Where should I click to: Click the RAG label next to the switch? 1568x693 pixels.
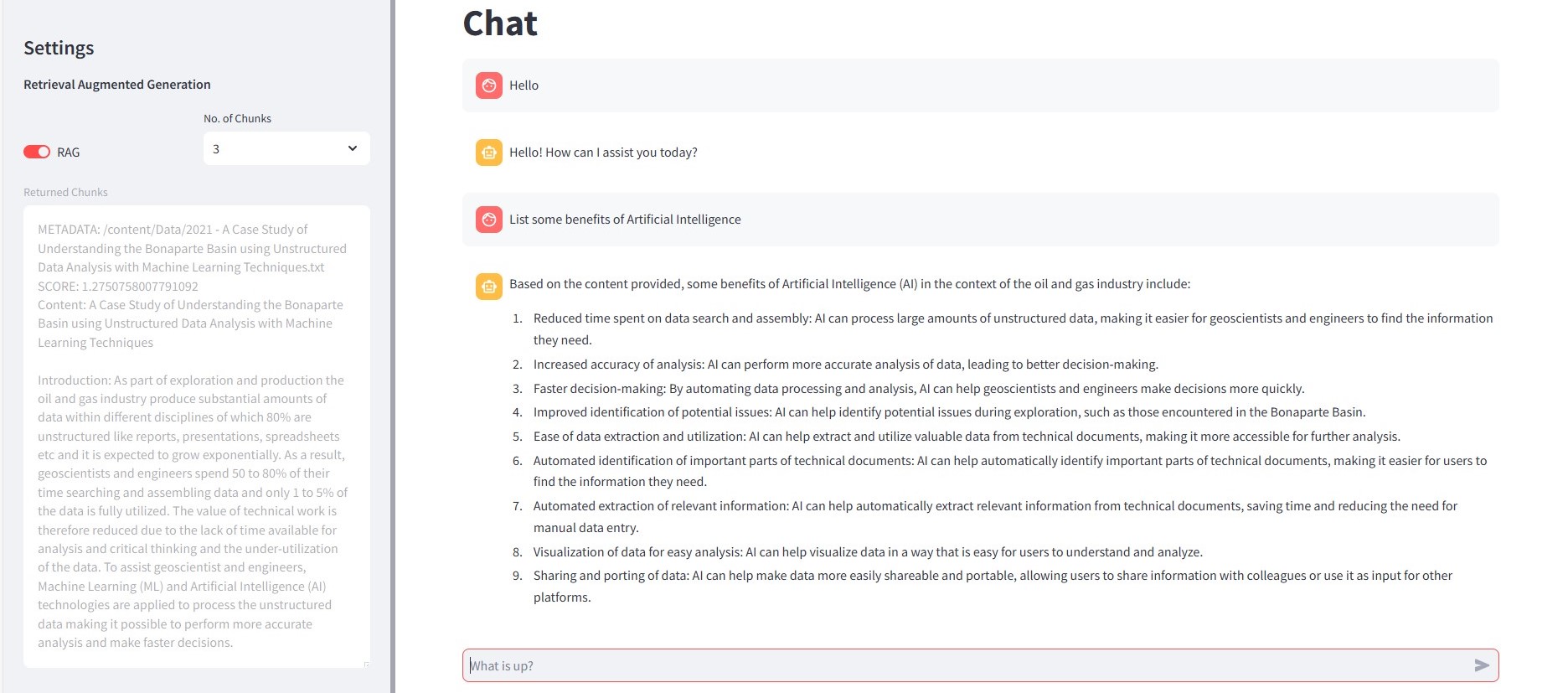[69, 153]
